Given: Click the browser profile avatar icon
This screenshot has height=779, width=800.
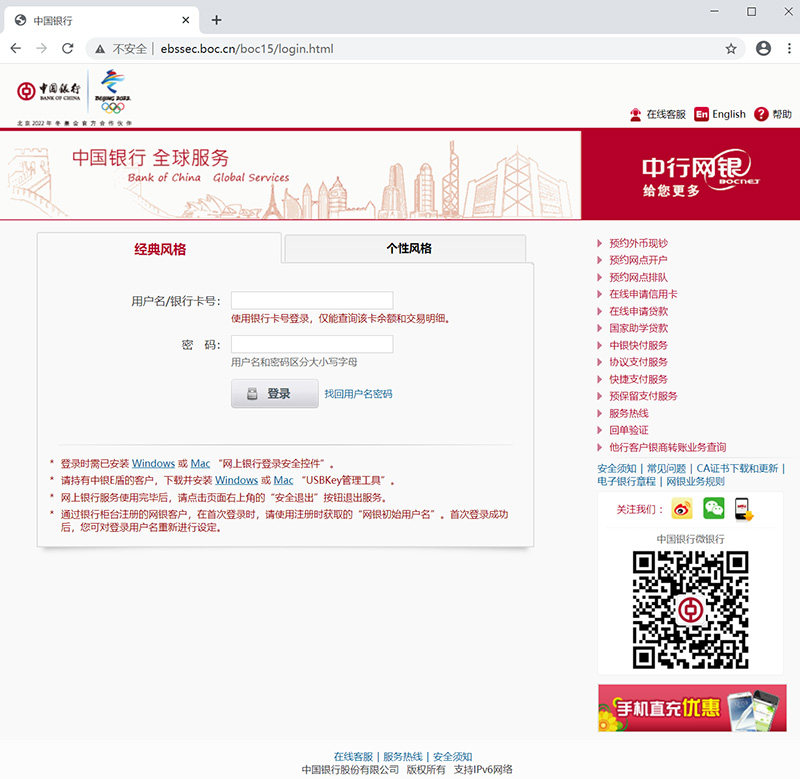Looking at the screenshot, I should click(762, 48).
